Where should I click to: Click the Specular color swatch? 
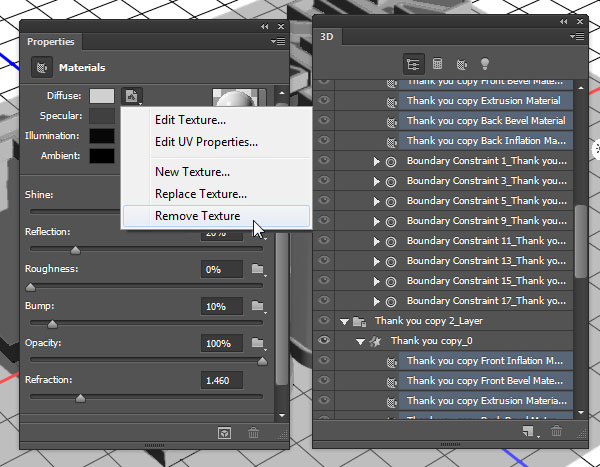[102, 116]
